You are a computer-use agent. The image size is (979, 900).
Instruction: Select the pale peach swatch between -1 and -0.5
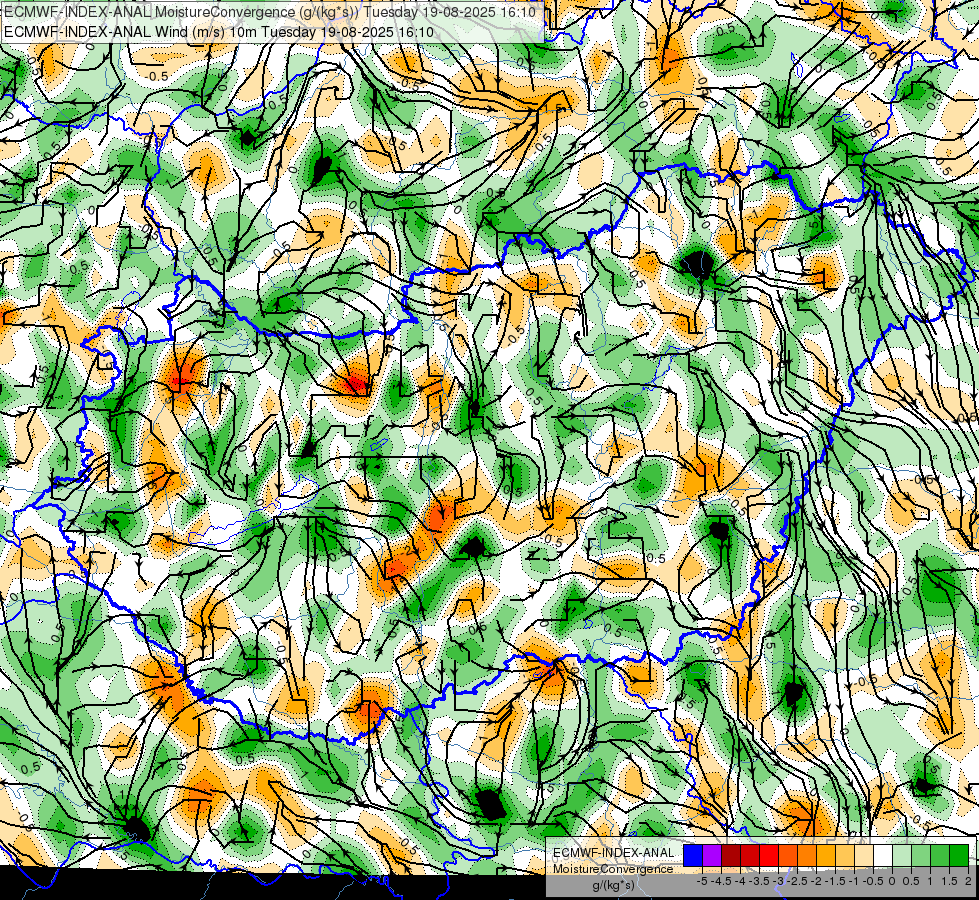point(864,855)
